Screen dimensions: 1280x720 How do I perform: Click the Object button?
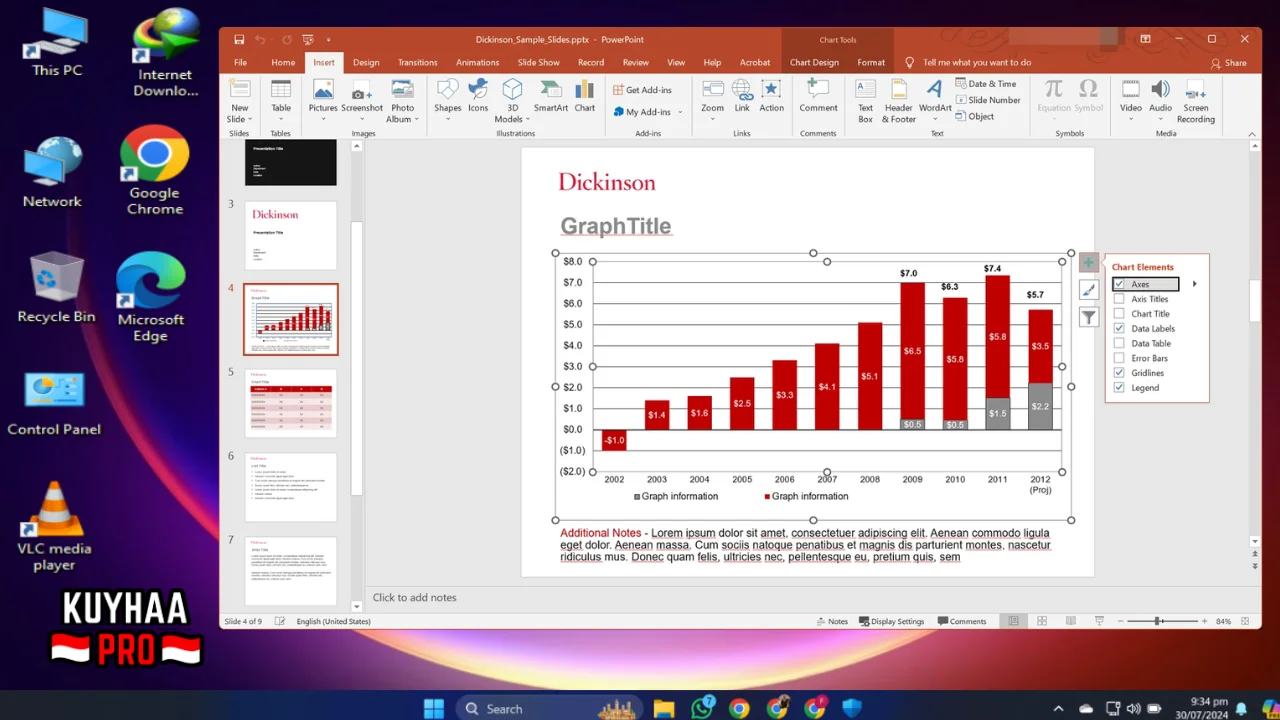pyautogui.click(x=974, y=116)
